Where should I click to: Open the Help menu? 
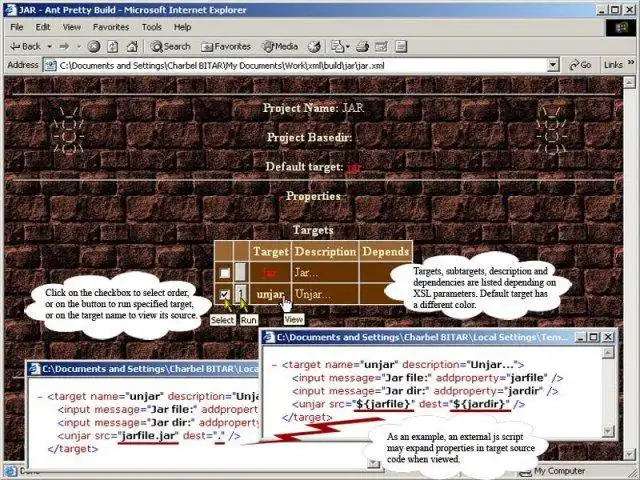tap(182, 27)
